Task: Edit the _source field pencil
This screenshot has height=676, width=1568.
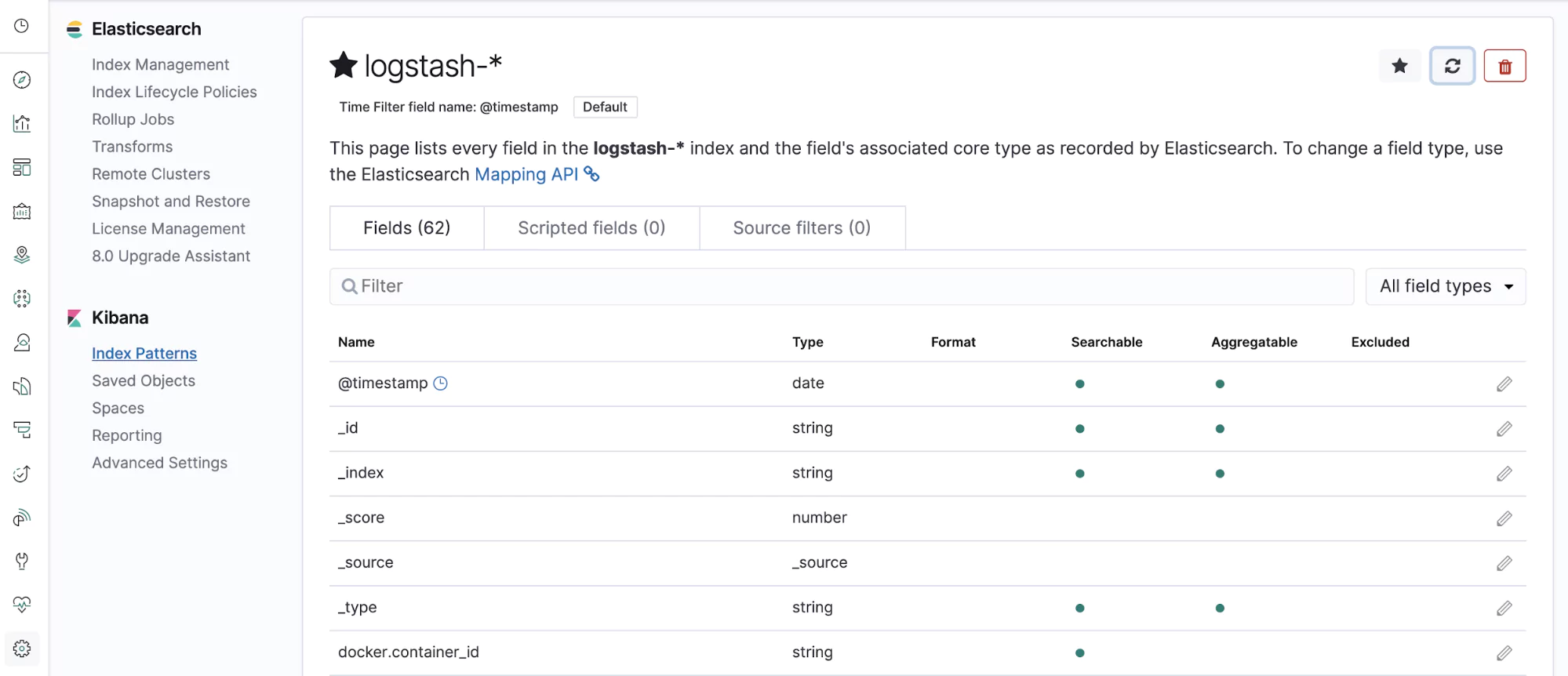Action: coord(1504,563)
